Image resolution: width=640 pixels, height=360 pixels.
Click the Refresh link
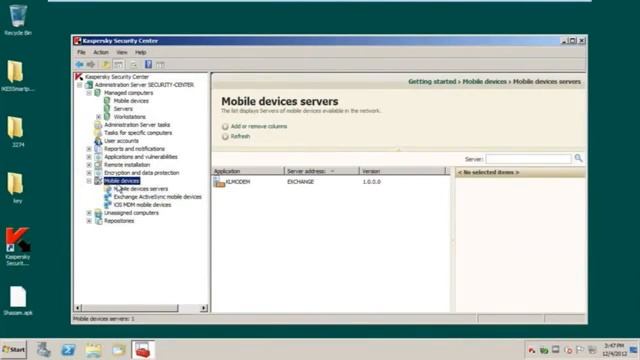tap(240, 136)
